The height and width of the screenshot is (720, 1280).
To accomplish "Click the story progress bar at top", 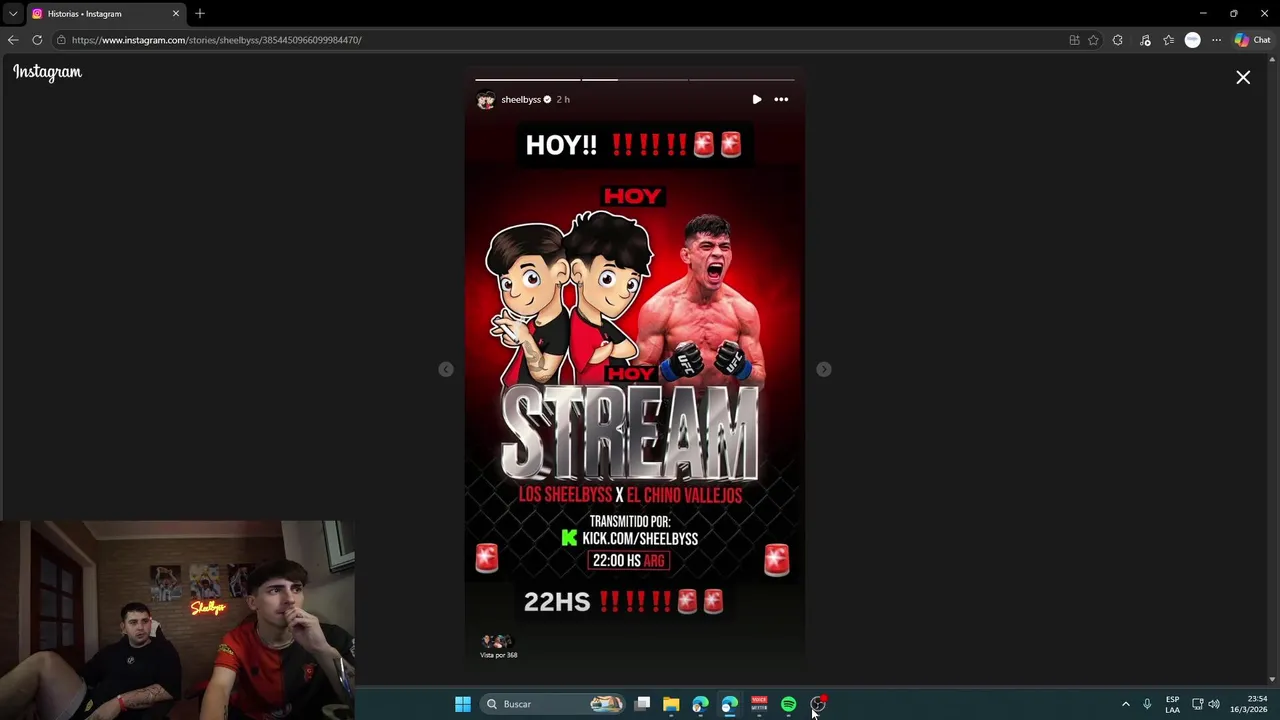I will (635, 79).
